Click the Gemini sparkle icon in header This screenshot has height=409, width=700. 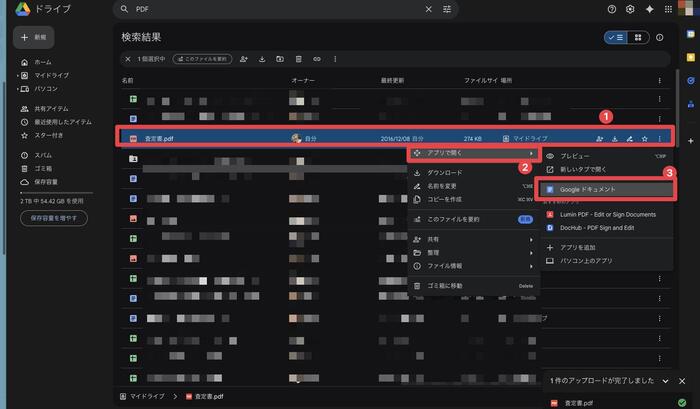[x=650, y=9]
